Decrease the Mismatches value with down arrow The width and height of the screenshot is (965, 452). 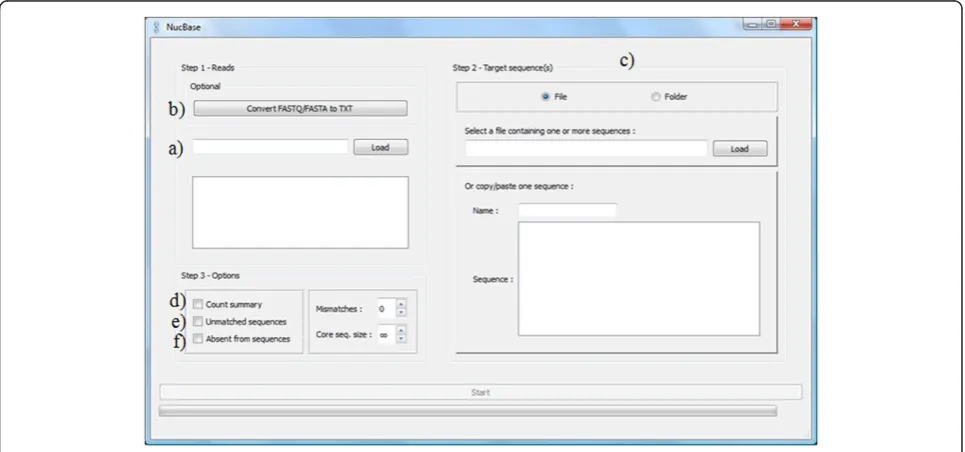click(401, 313)
